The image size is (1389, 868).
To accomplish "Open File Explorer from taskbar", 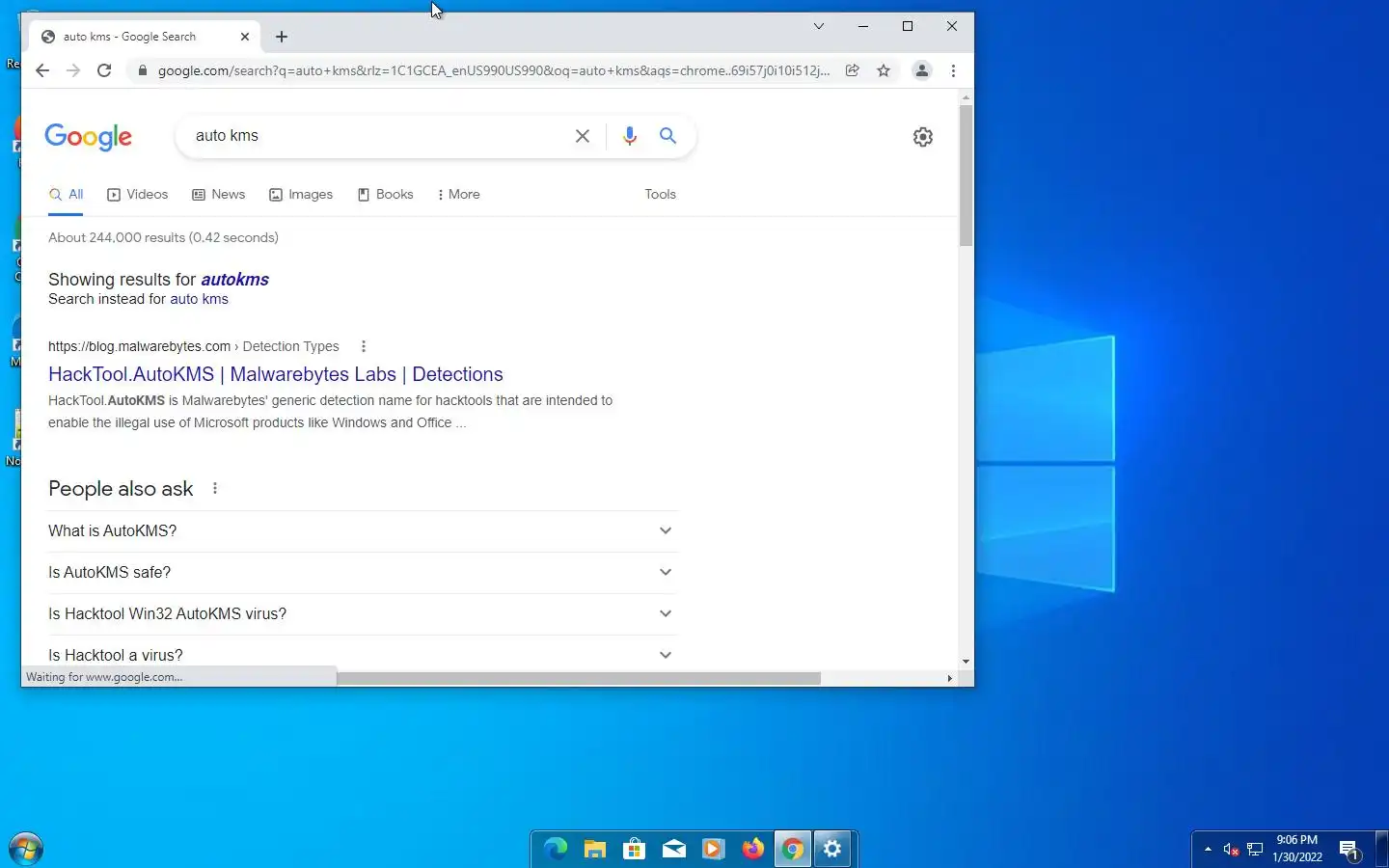I will [x=595, y=849].
